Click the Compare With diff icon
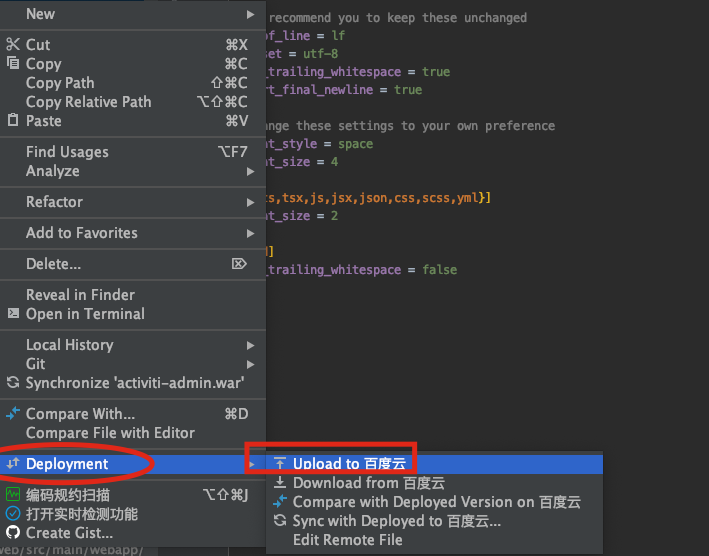Viewport: 709px width, 556px height. (13, 413)
